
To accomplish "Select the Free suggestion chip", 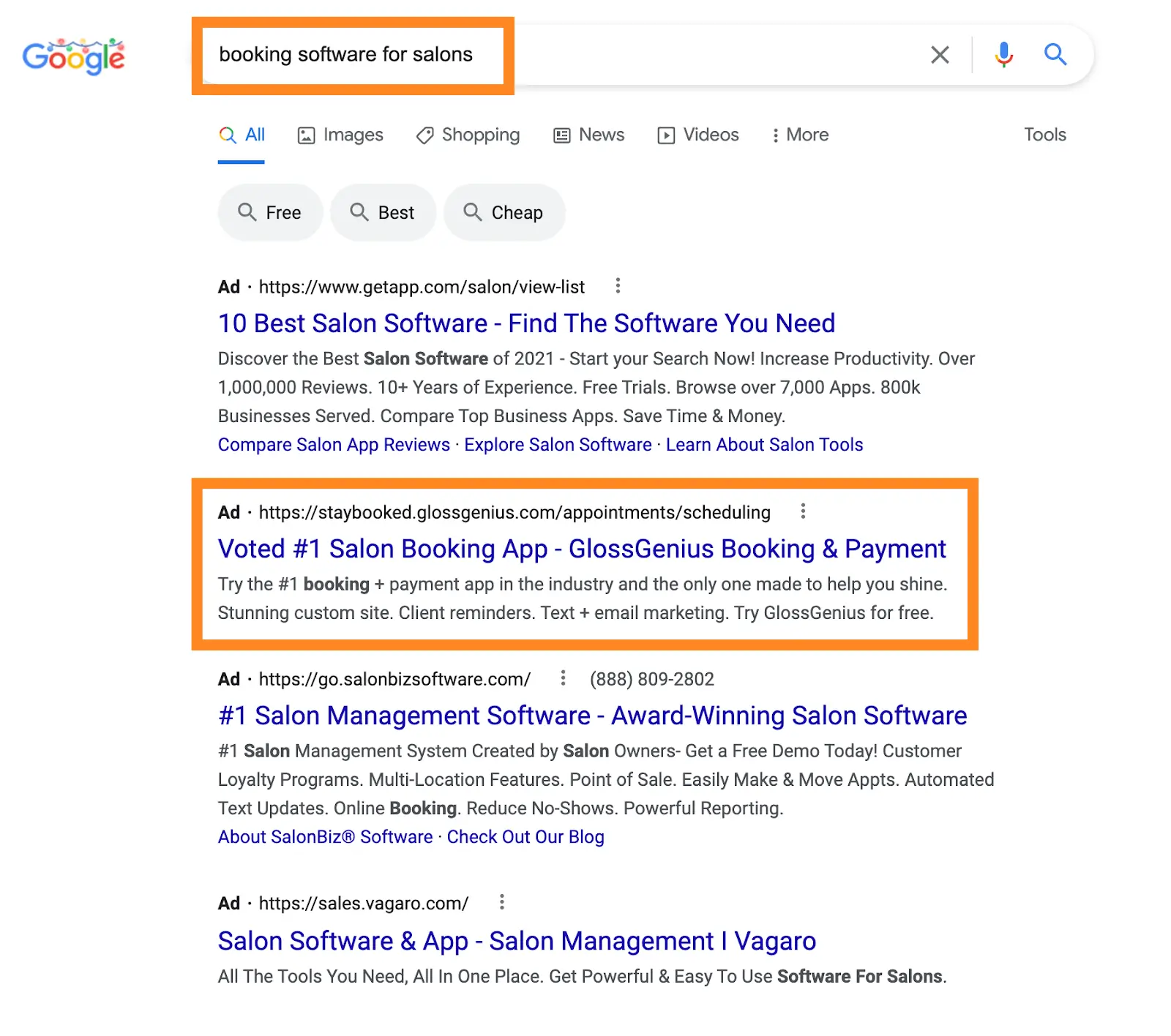I will 270,213.
